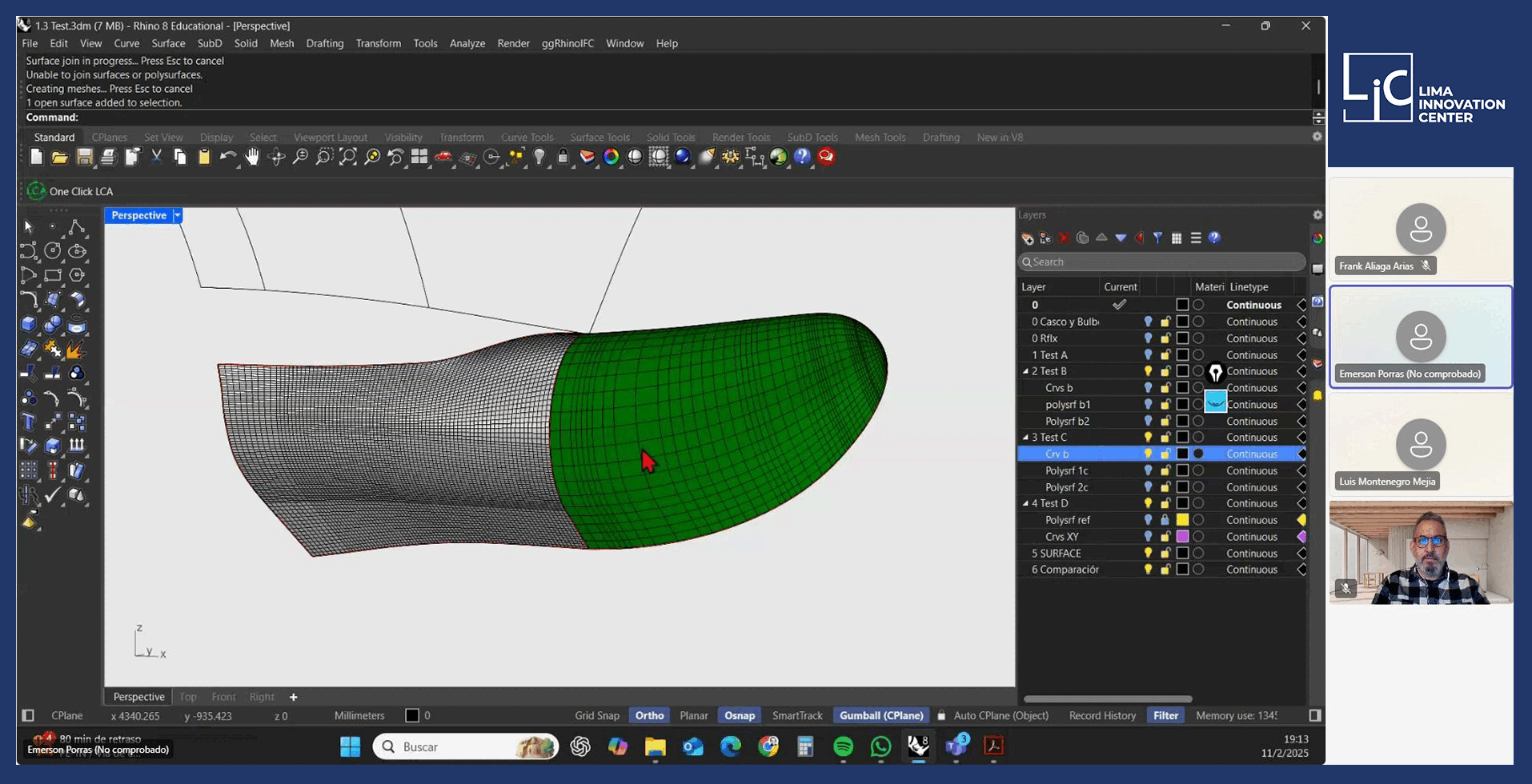Collapse the 2 Test B layer group

tap(1025, 371)
